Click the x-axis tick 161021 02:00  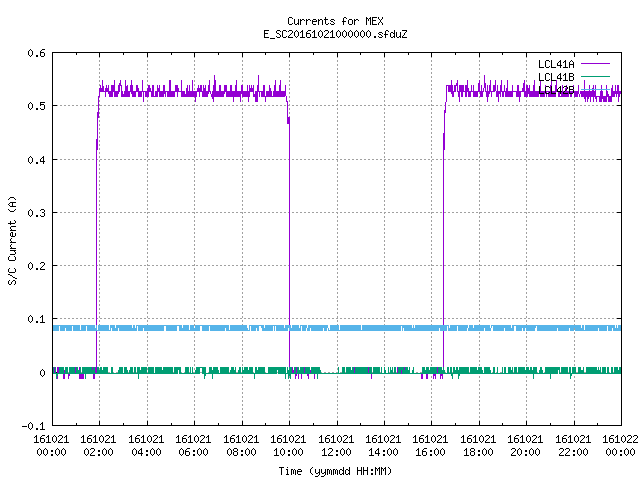click(98, 446)
